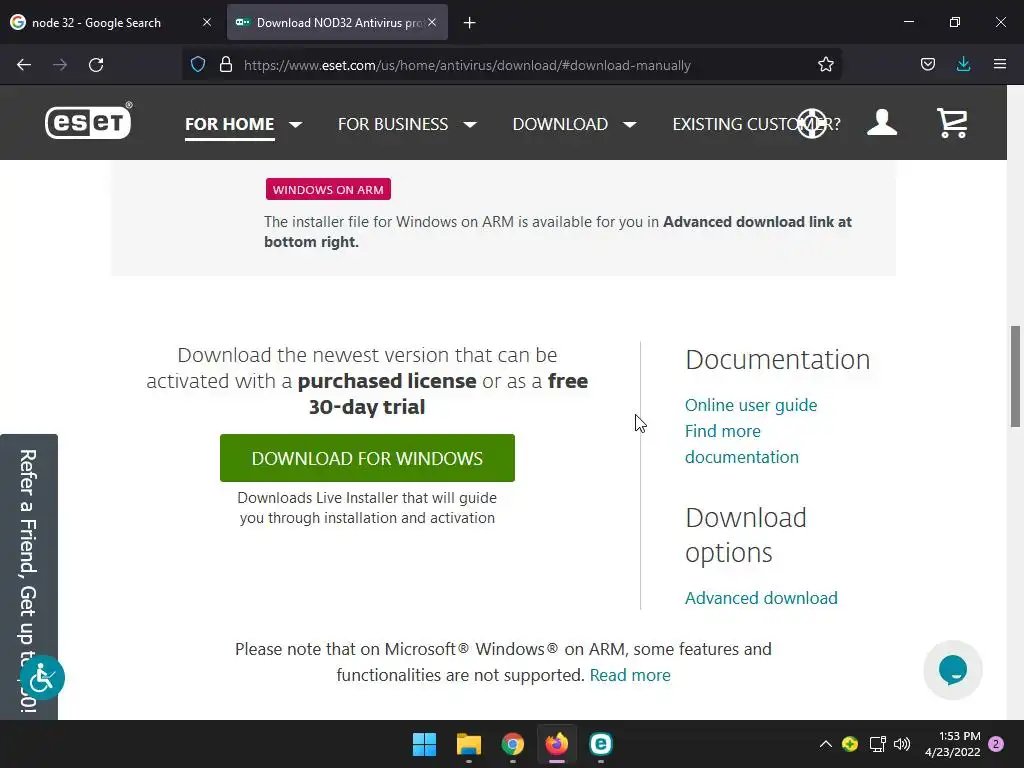The image size is (1024, 768).
Task: Select the FOR BUSINESS menu item
Action: pyautogui.click(x=392, y=124)
